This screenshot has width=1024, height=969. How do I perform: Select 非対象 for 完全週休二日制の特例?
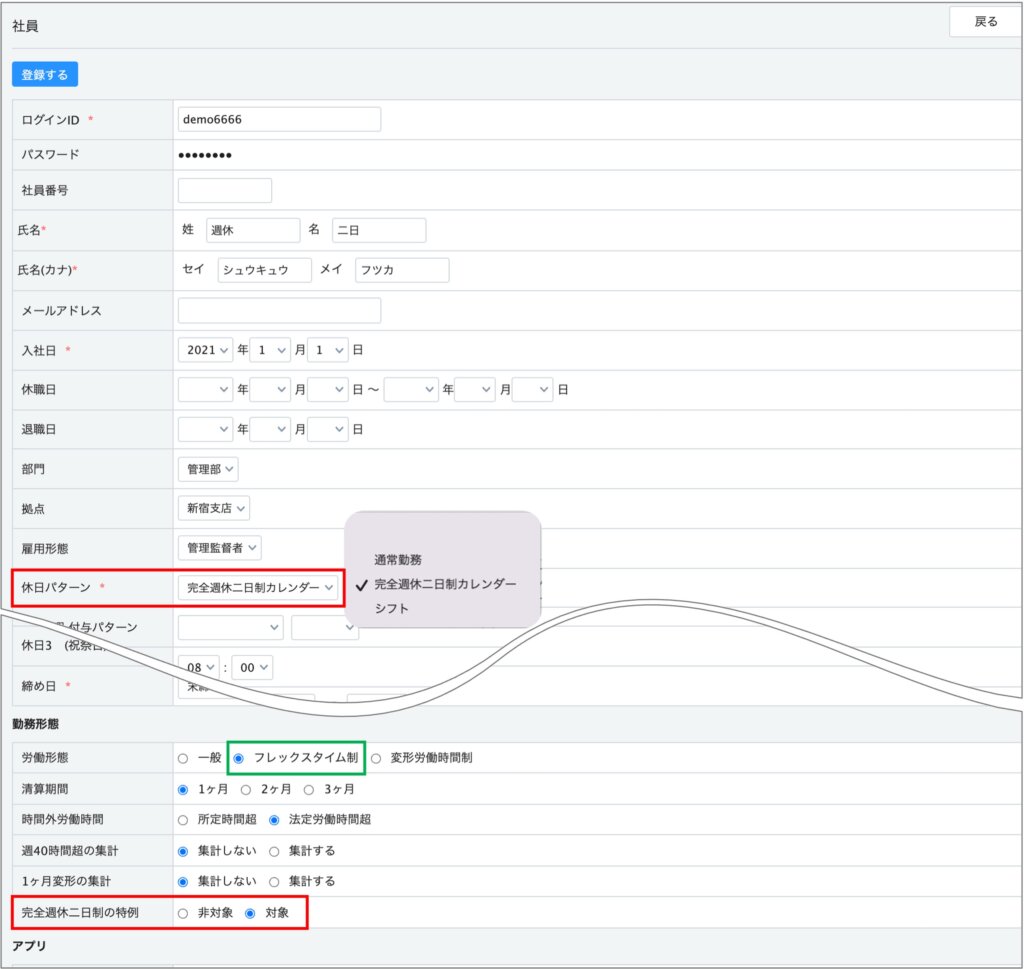point(183,913)
